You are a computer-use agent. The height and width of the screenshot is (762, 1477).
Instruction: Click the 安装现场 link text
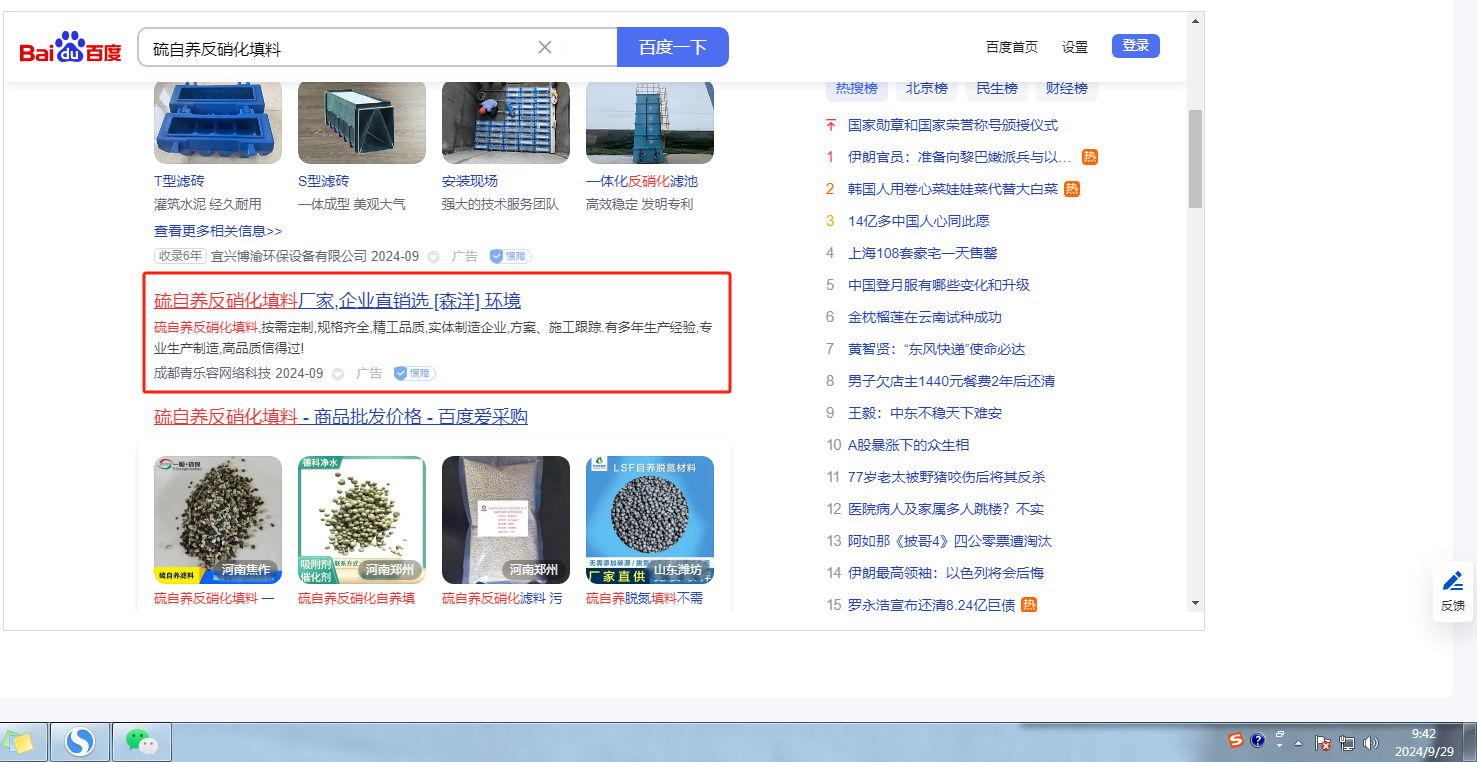[x=470, y=181]
